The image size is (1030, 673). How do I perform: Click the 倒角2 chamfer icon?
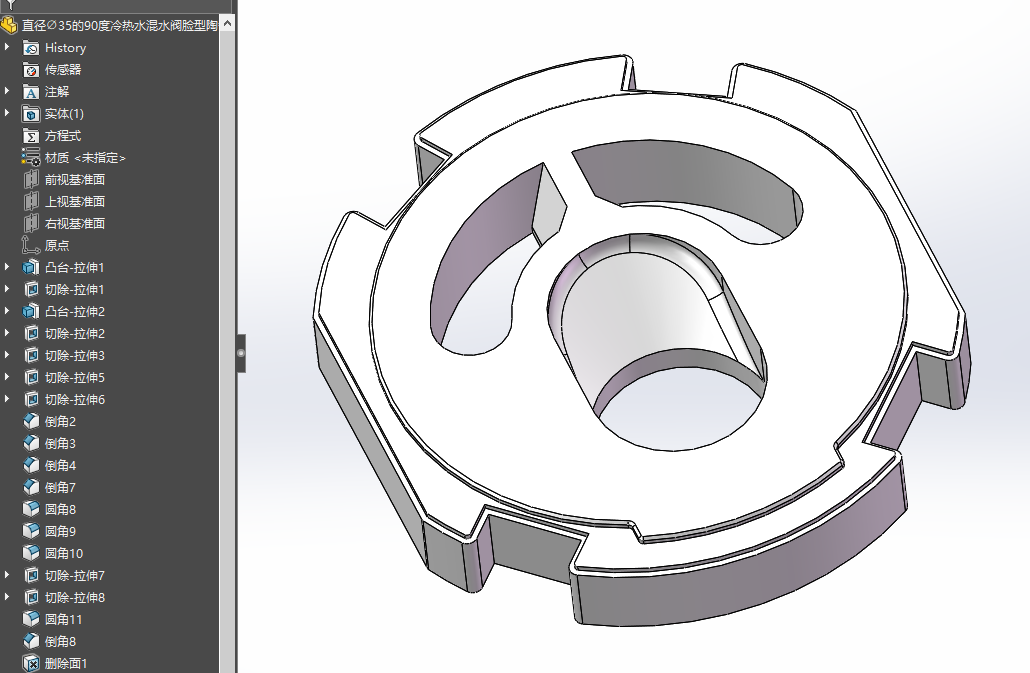coord(31,422)
